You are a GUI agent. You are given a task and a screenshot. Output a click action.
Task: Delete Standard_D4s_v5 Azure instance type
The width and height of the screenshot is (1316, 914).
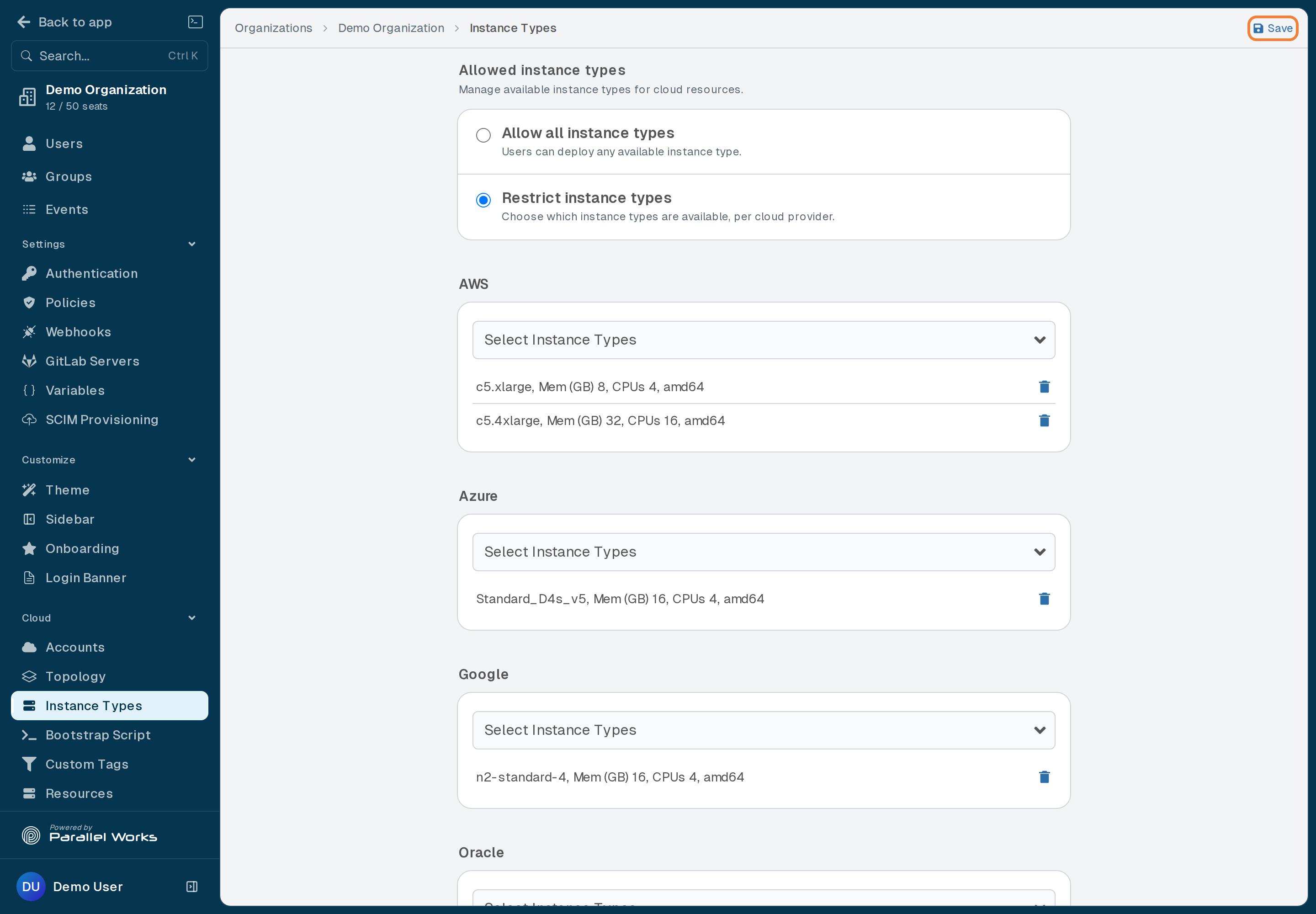coord(1044,599)
